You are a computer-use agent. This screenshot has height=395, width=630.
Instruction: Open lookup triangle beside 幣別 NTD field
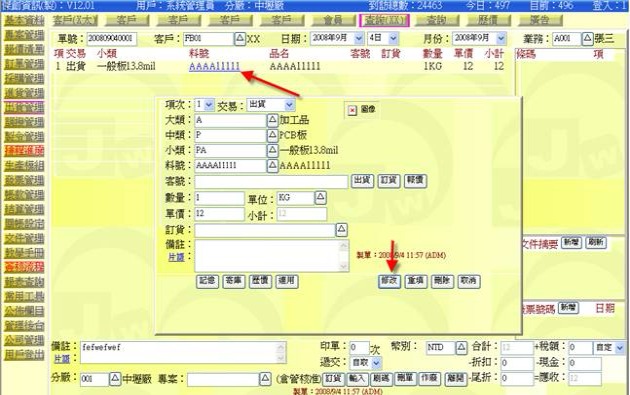461,347
